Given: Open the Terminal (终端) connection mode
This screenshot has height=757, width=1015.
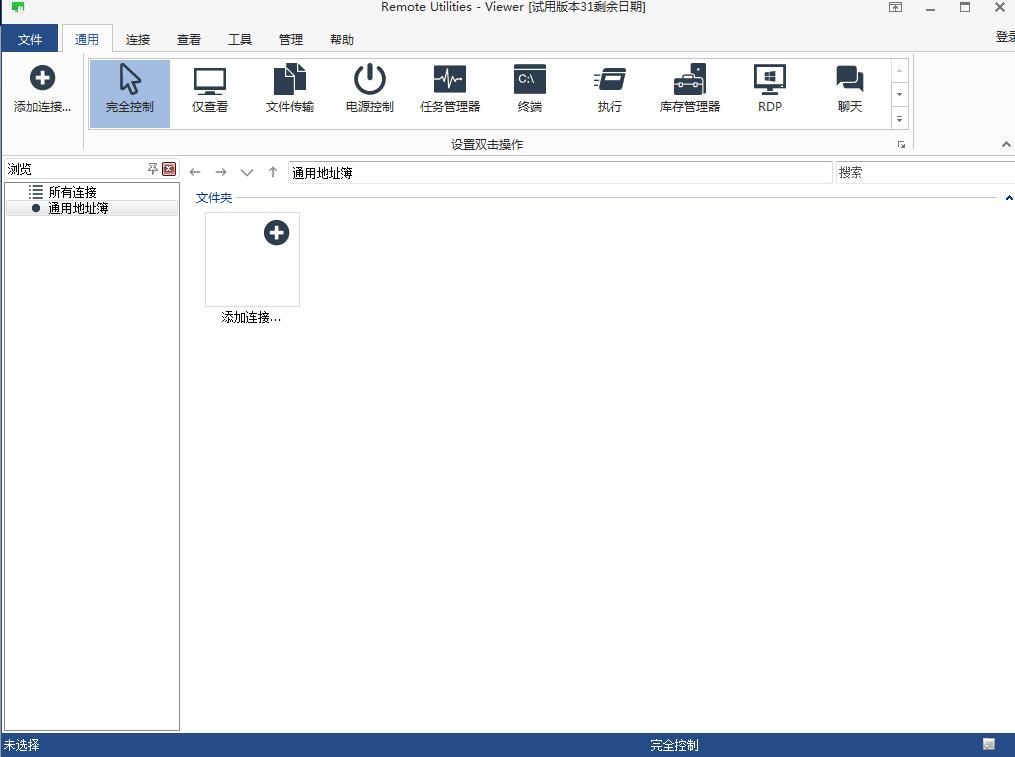Looking at the screenshot, I should tap(528, 90).
